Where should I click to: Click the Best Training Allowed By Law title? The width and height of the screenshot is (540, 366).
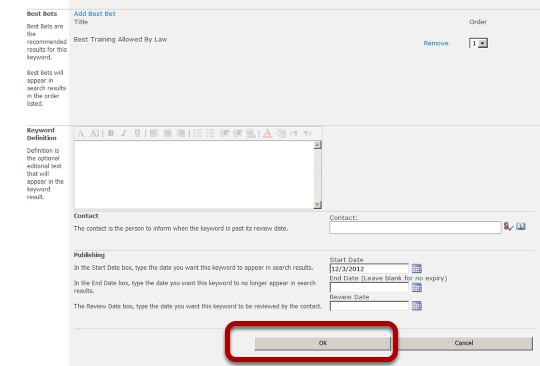[120, 40]
